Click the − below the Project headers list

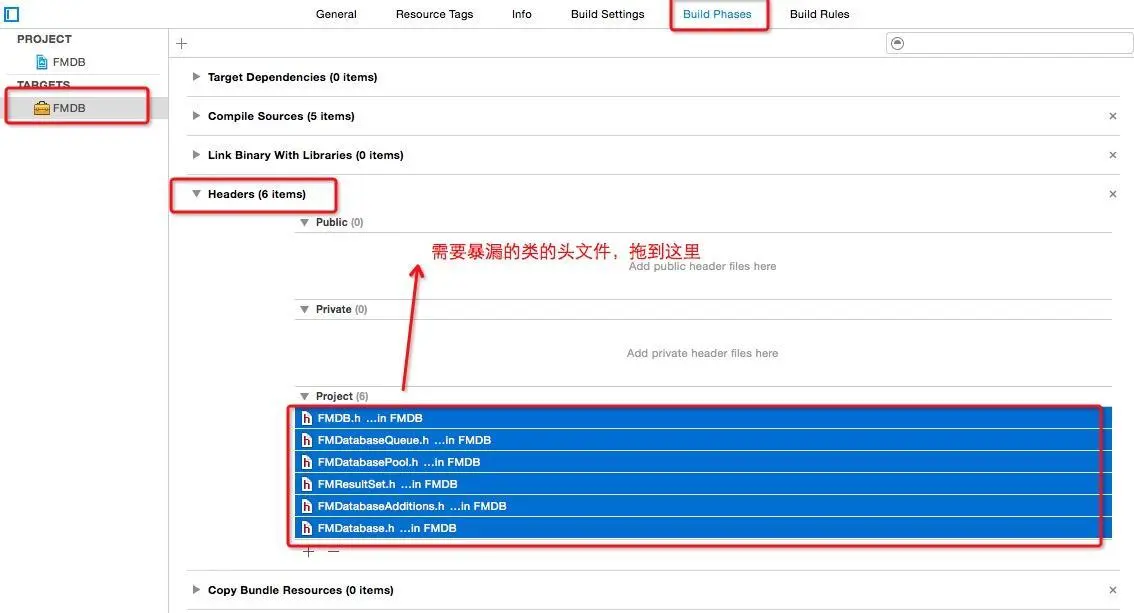pos(333,550)
